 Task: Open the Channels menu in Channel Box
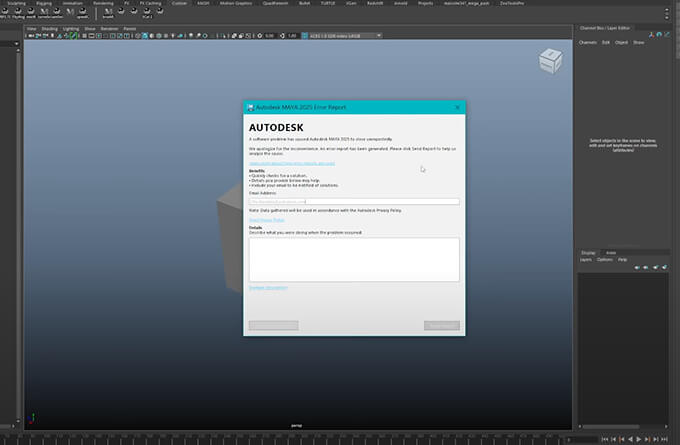[x=588, y=42]
